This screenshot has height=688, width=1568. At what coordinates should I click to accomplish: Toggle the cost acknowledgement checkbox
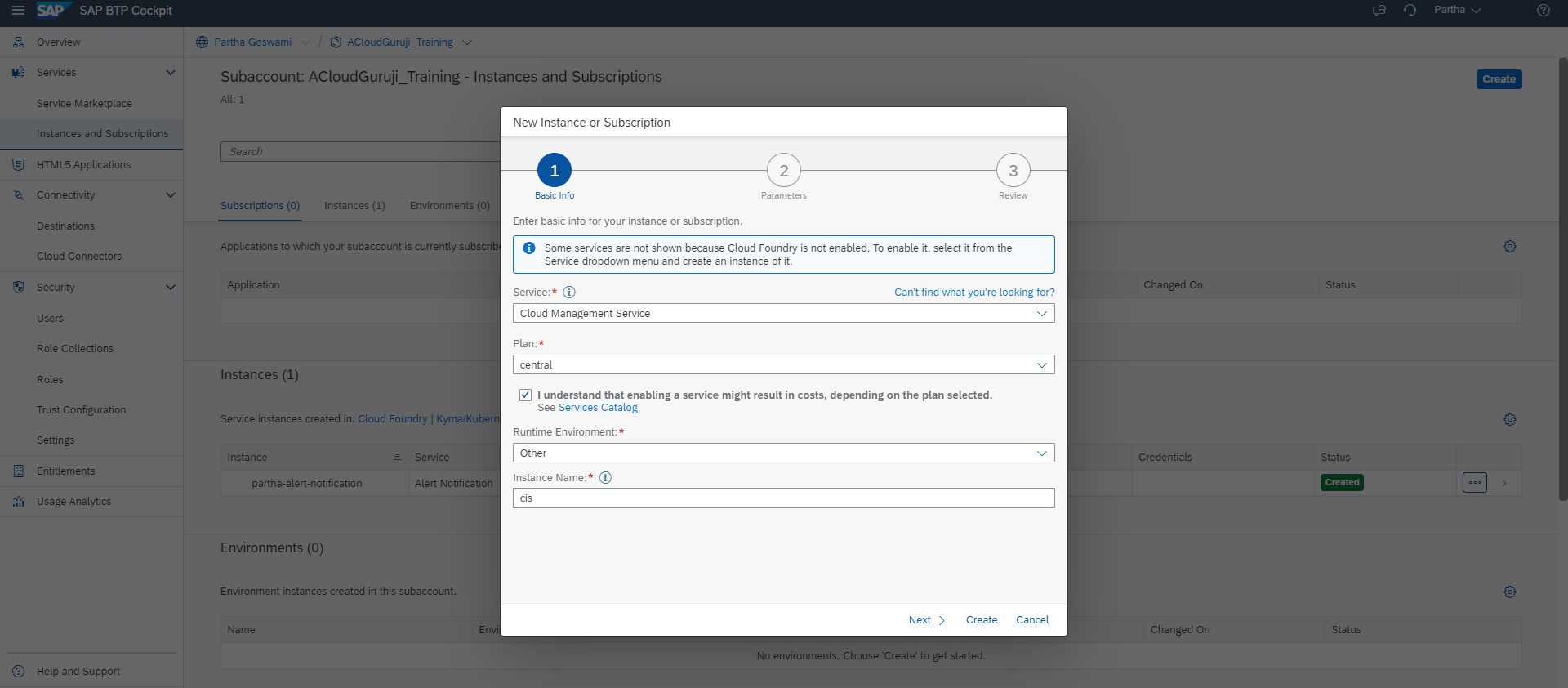coord(525,395)
